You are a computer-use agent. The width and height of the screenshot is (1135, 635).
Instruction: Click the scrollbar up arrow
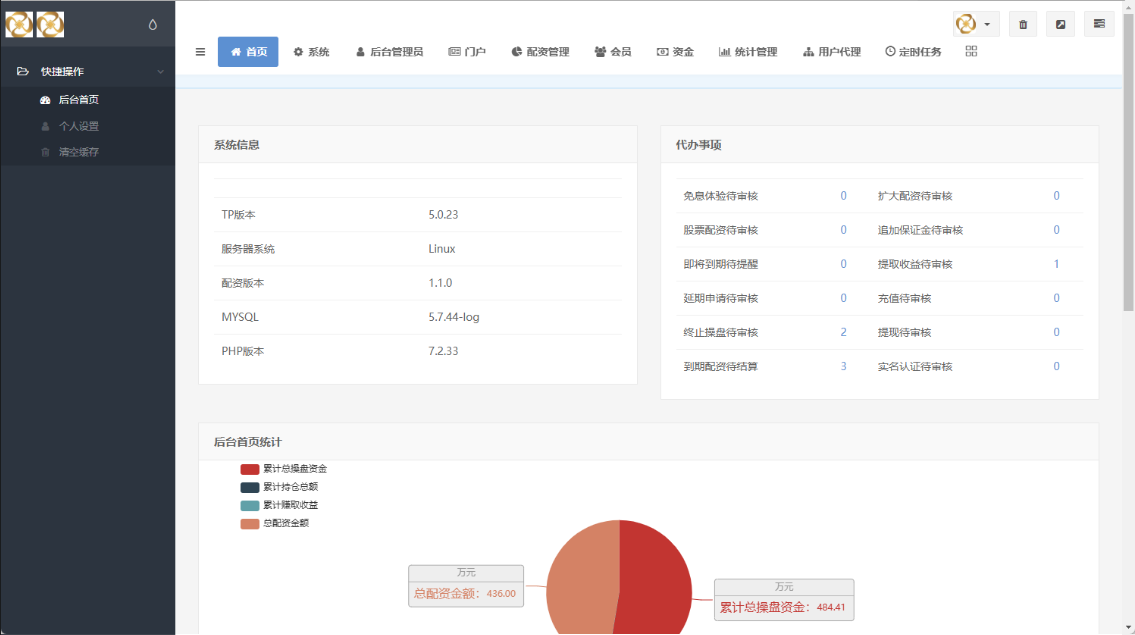pyautogui.click(x=1128, y=6)
